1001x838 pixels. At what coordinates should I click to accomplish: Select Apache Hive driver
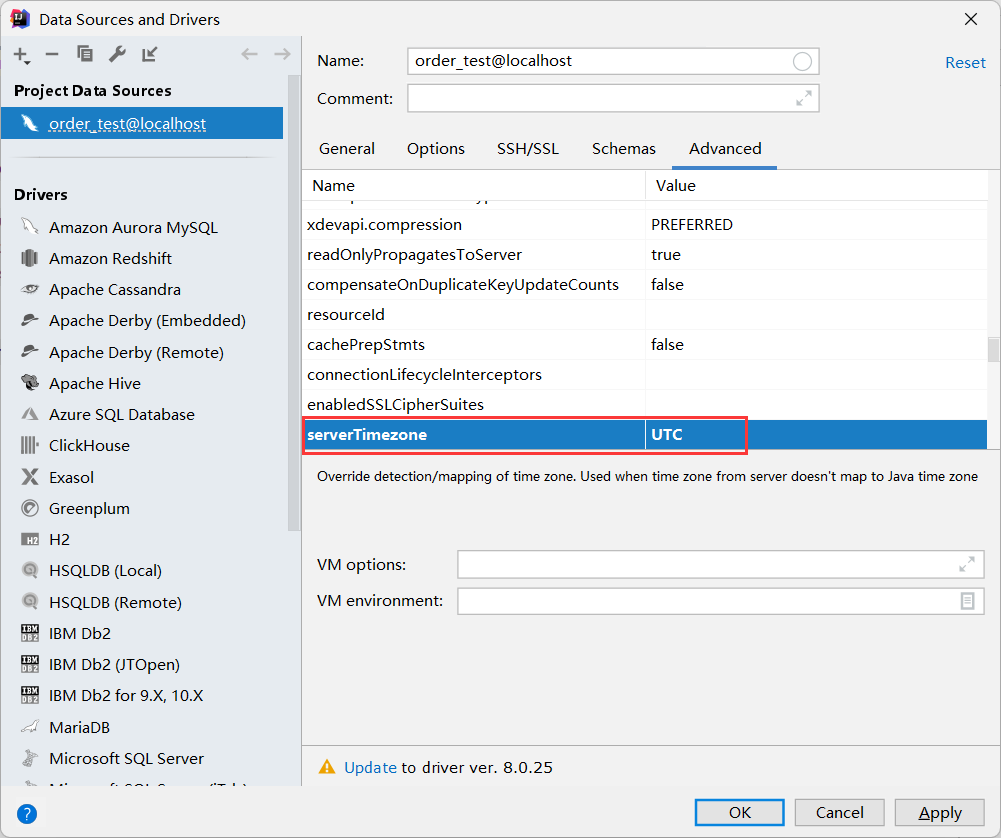(95, 384)
